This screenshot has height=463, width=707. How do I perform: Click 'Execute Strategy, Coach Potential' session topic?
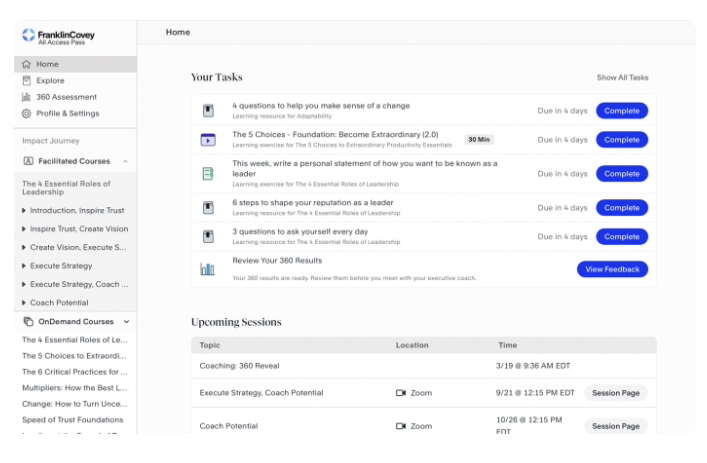262,393
